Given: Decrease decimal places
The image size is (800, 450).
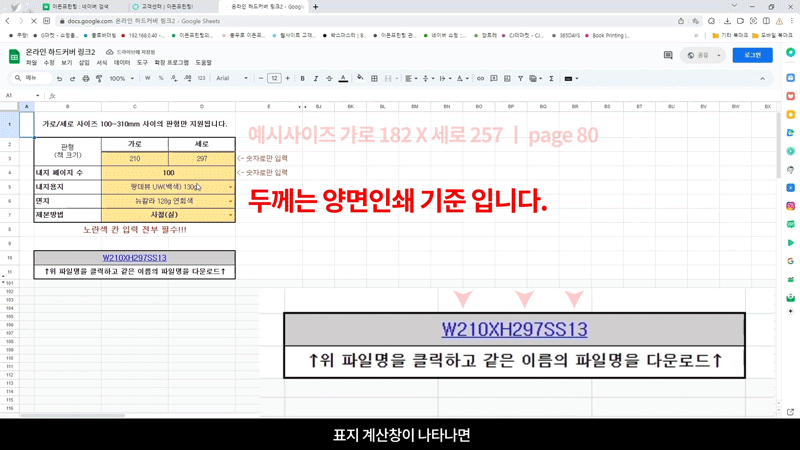Looking at the screenshot, I should pyautogui.click(x=174, y=79).
